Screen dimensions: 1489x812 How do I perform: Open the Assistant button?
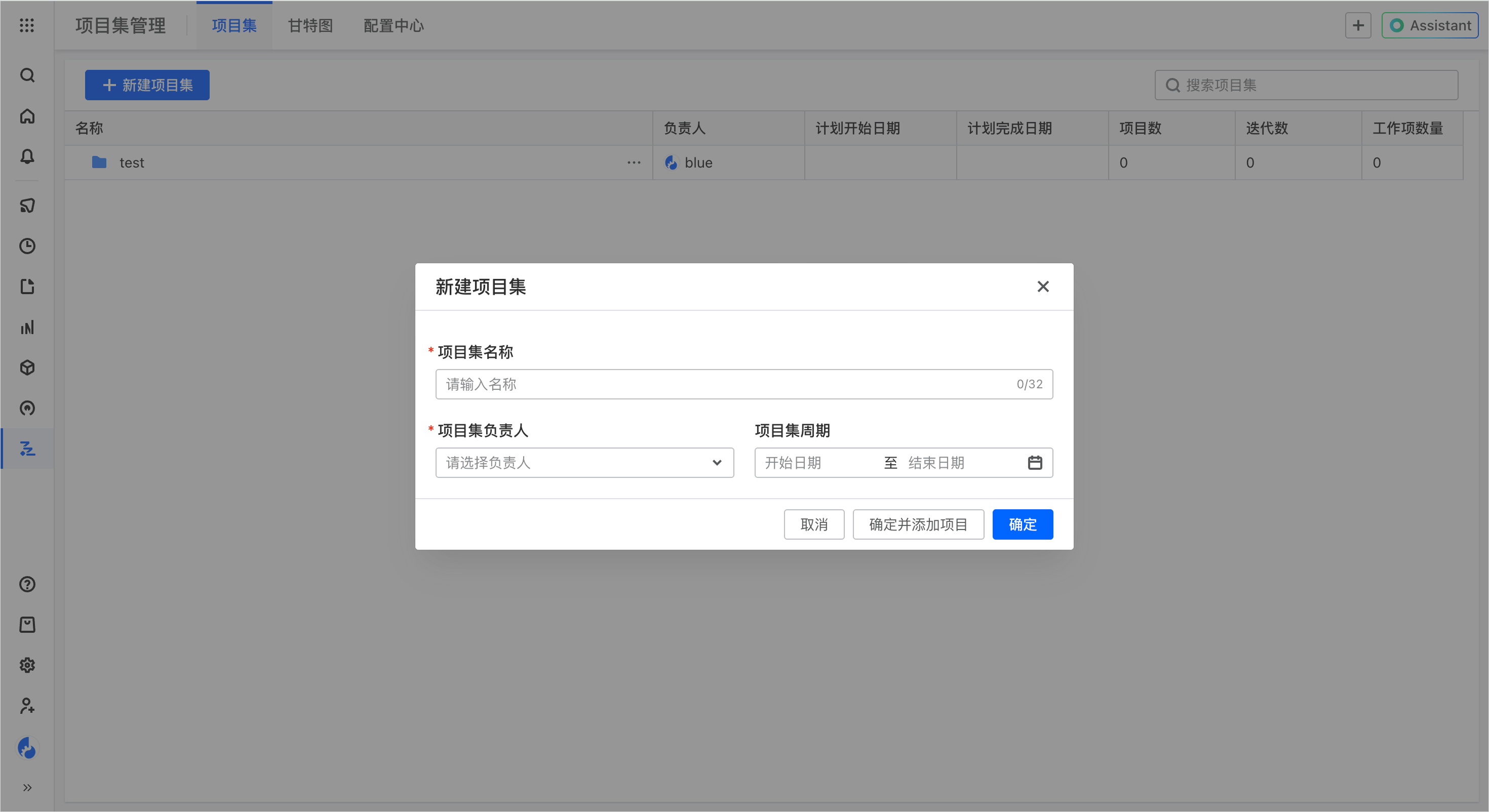click(x=1429, y=25)
